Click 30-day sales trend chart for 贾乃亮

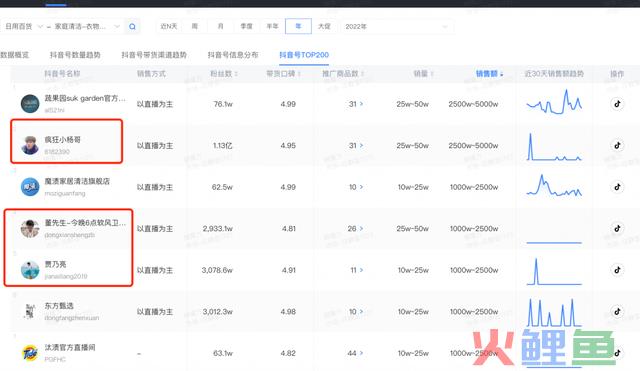pyautogui.click(x=554, y=271)
